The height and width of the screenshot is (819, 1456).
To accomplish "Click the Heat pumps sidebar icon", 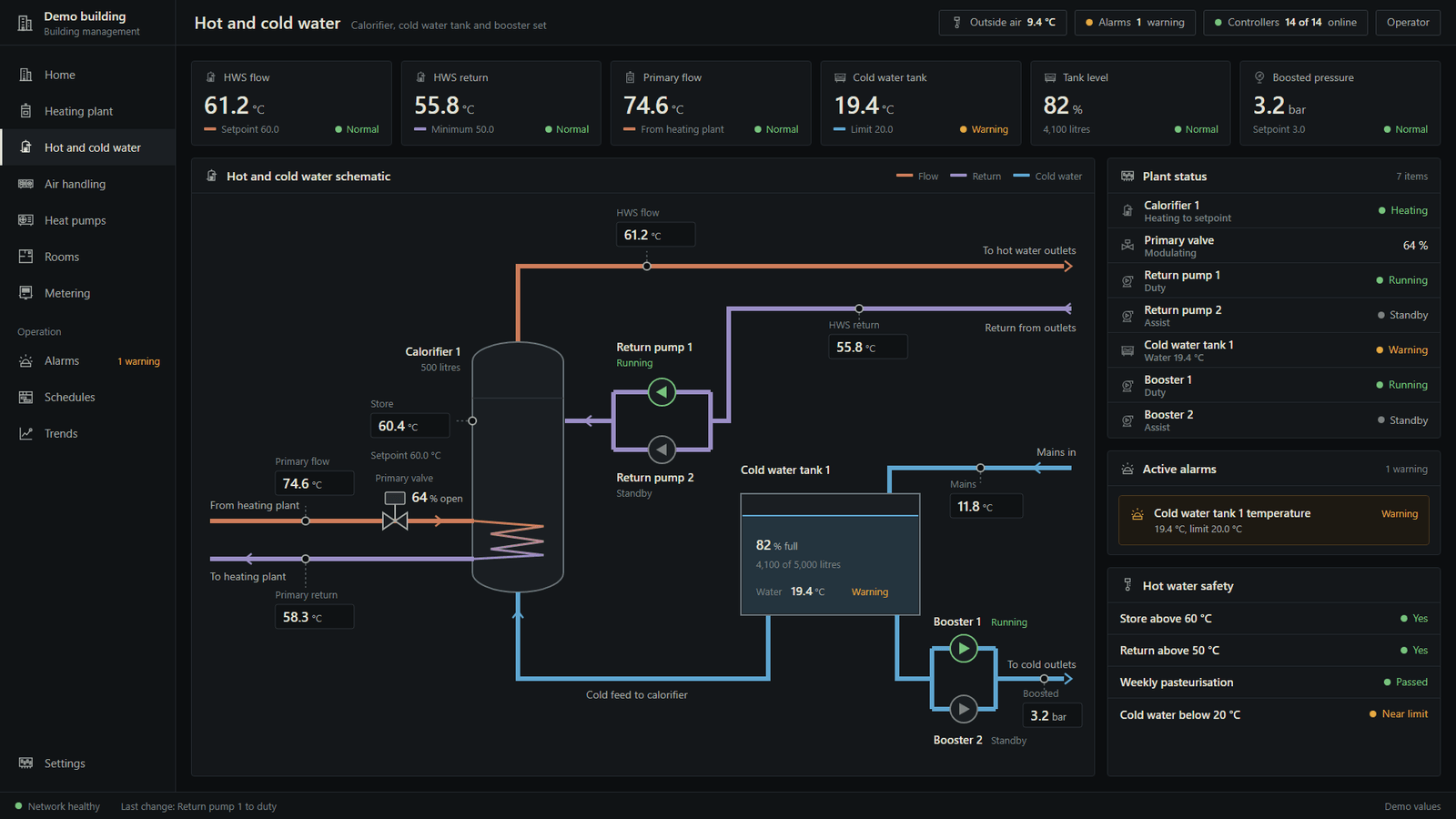I will pos(25,220).
